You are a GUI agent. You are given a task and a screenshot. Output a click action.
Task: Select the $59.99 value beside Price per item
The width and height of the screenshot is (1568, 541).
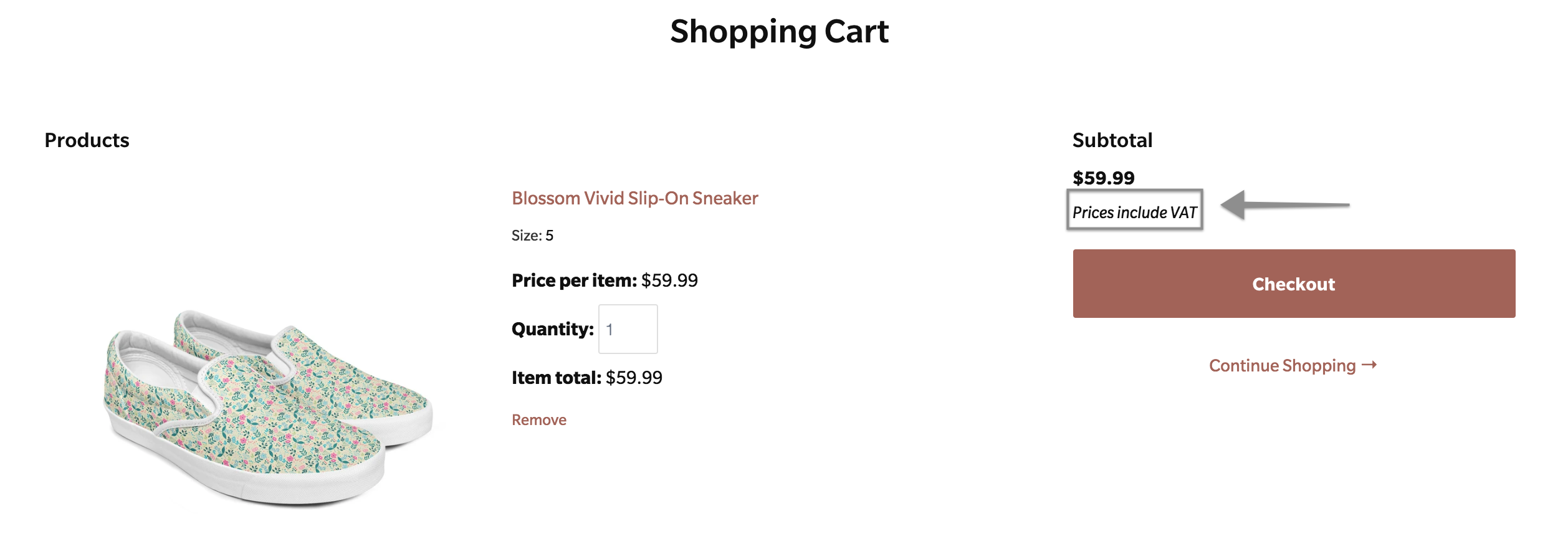click(x=669, y=280)
